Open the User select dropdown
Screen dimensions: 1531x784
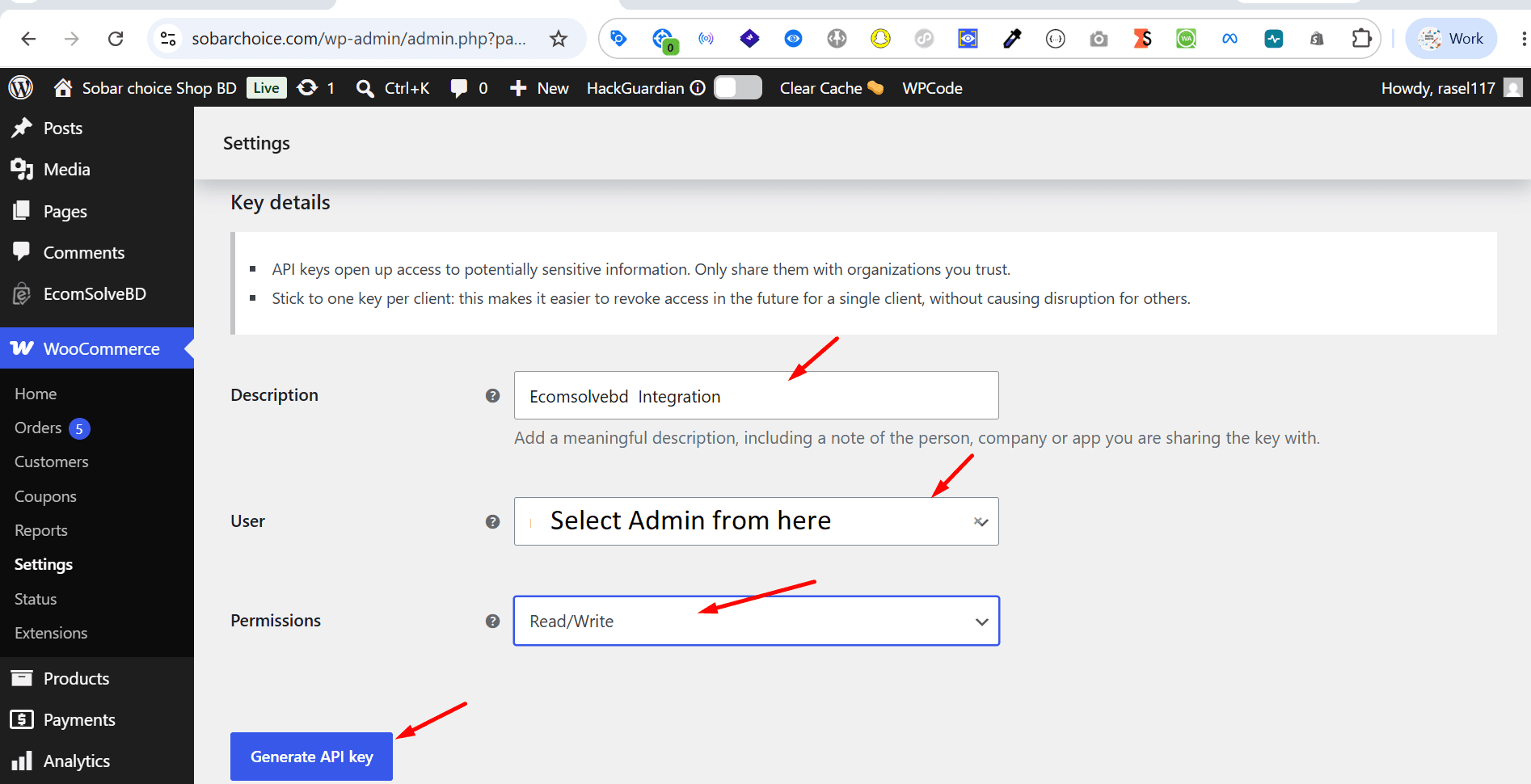(x=757, y=521)
